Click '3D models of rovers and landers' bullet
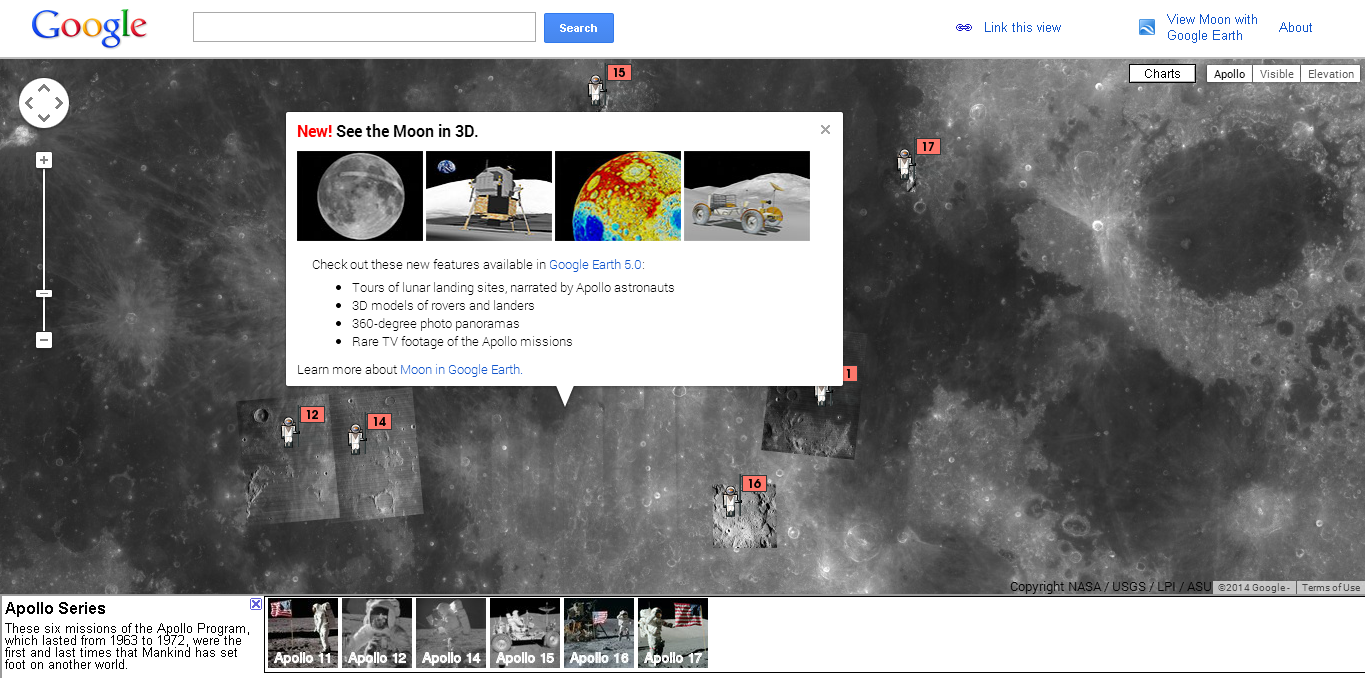This screenshot has height=678, width=1365. coord(443,305)
